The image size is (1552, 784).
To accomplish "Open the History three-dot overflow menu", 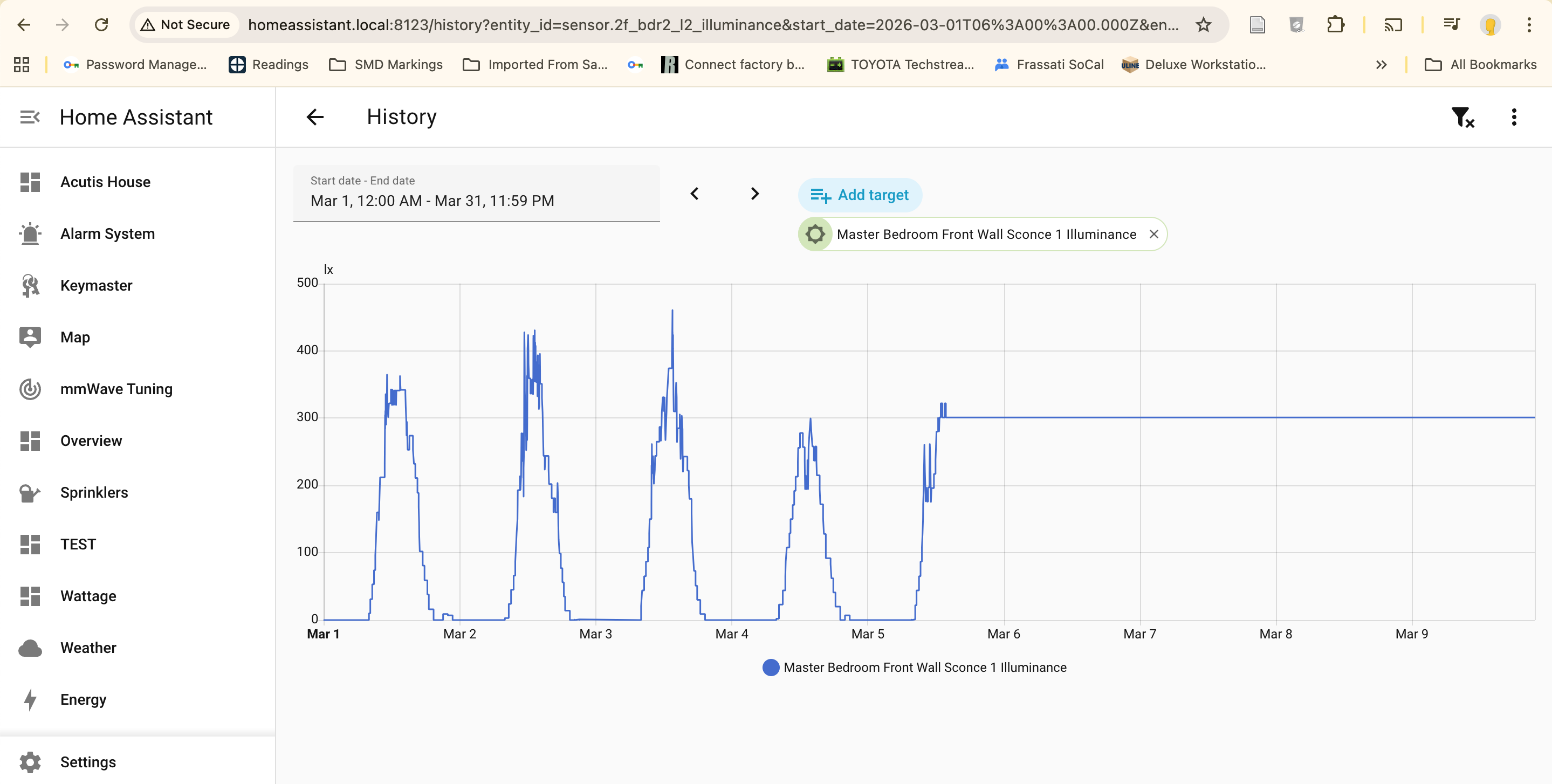I will tap(1514, 117).
